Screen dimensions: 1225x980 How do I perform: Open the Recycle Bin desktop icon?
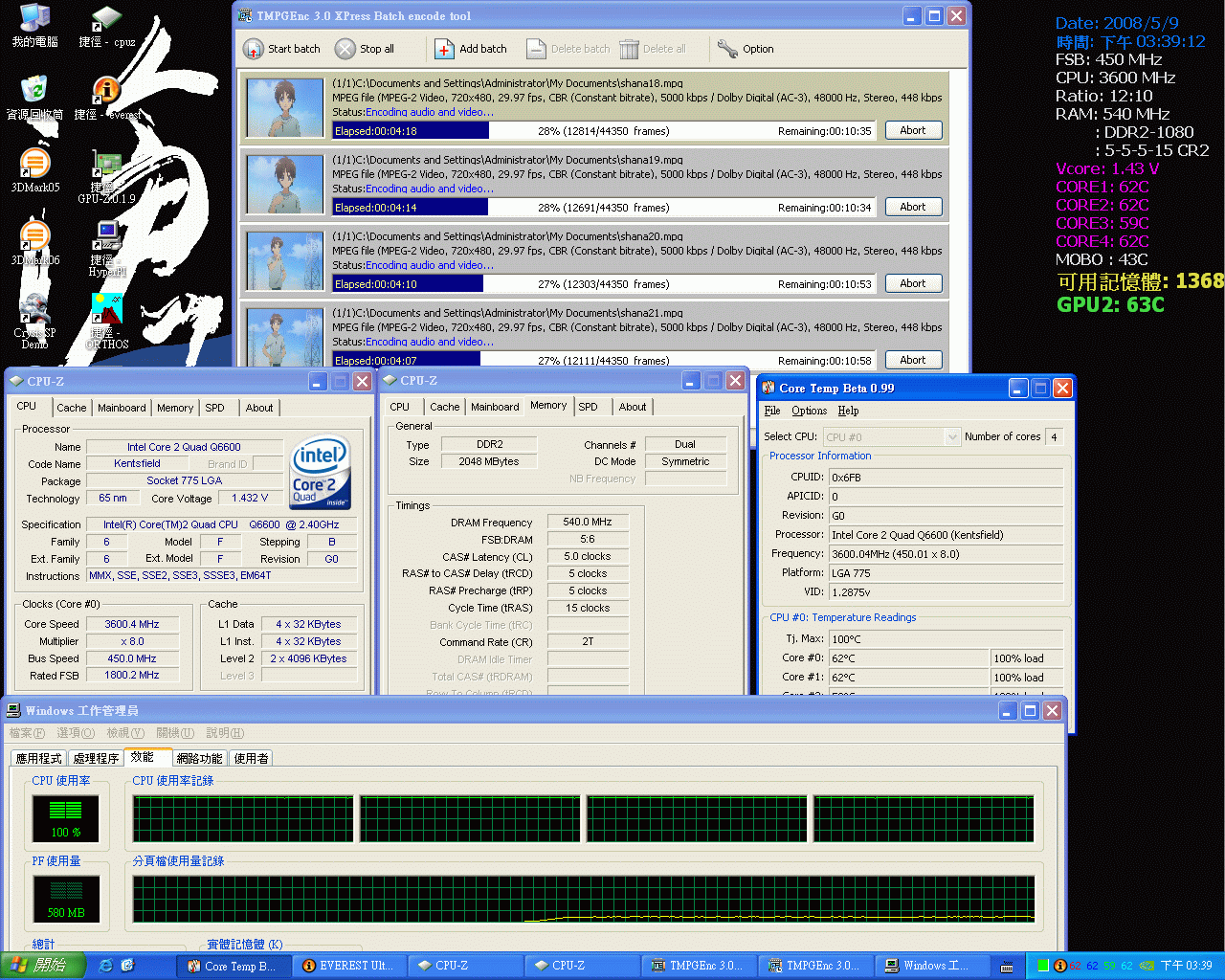pos(34,98)
